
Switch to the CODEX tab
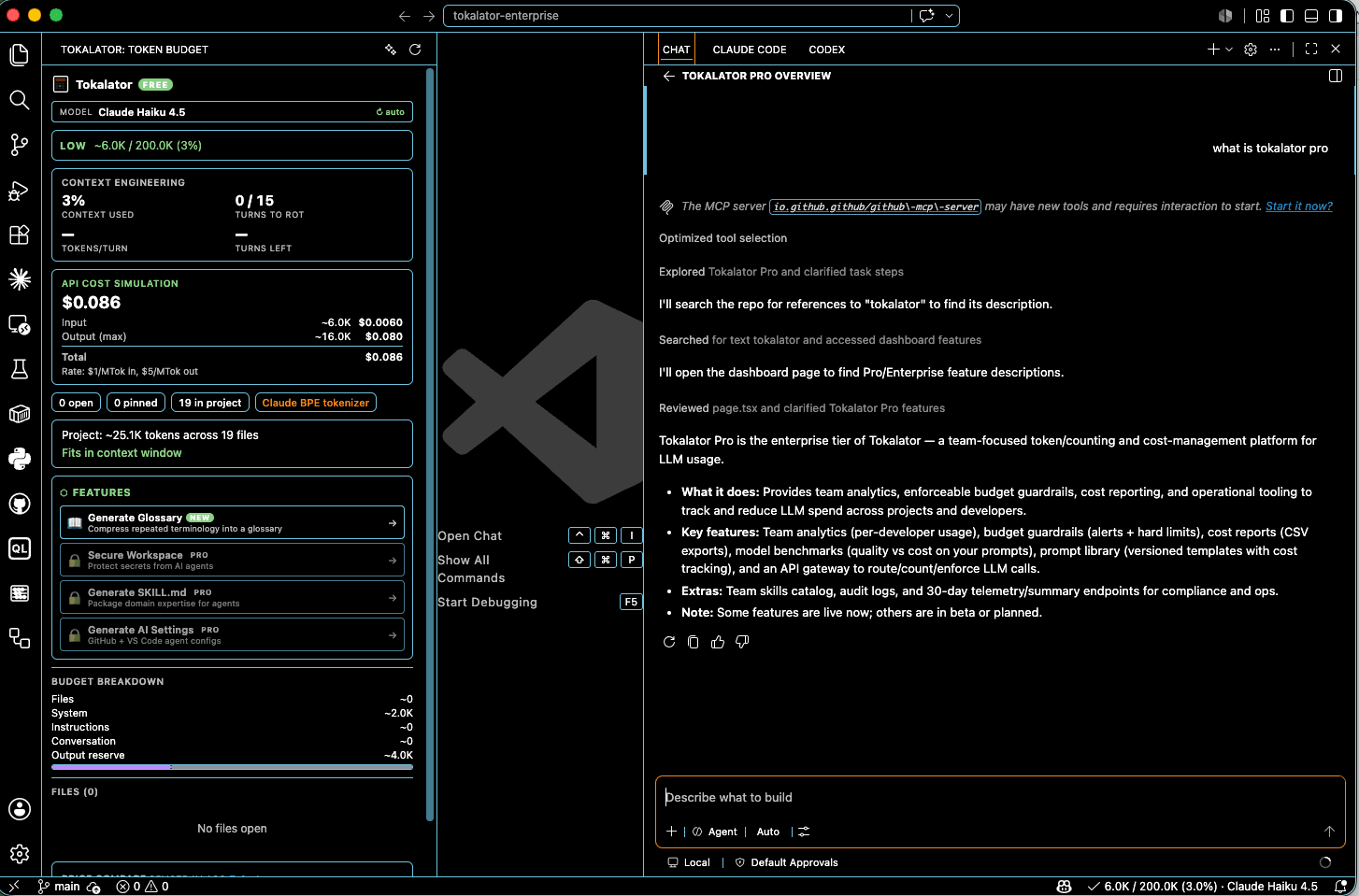(826, 50)
